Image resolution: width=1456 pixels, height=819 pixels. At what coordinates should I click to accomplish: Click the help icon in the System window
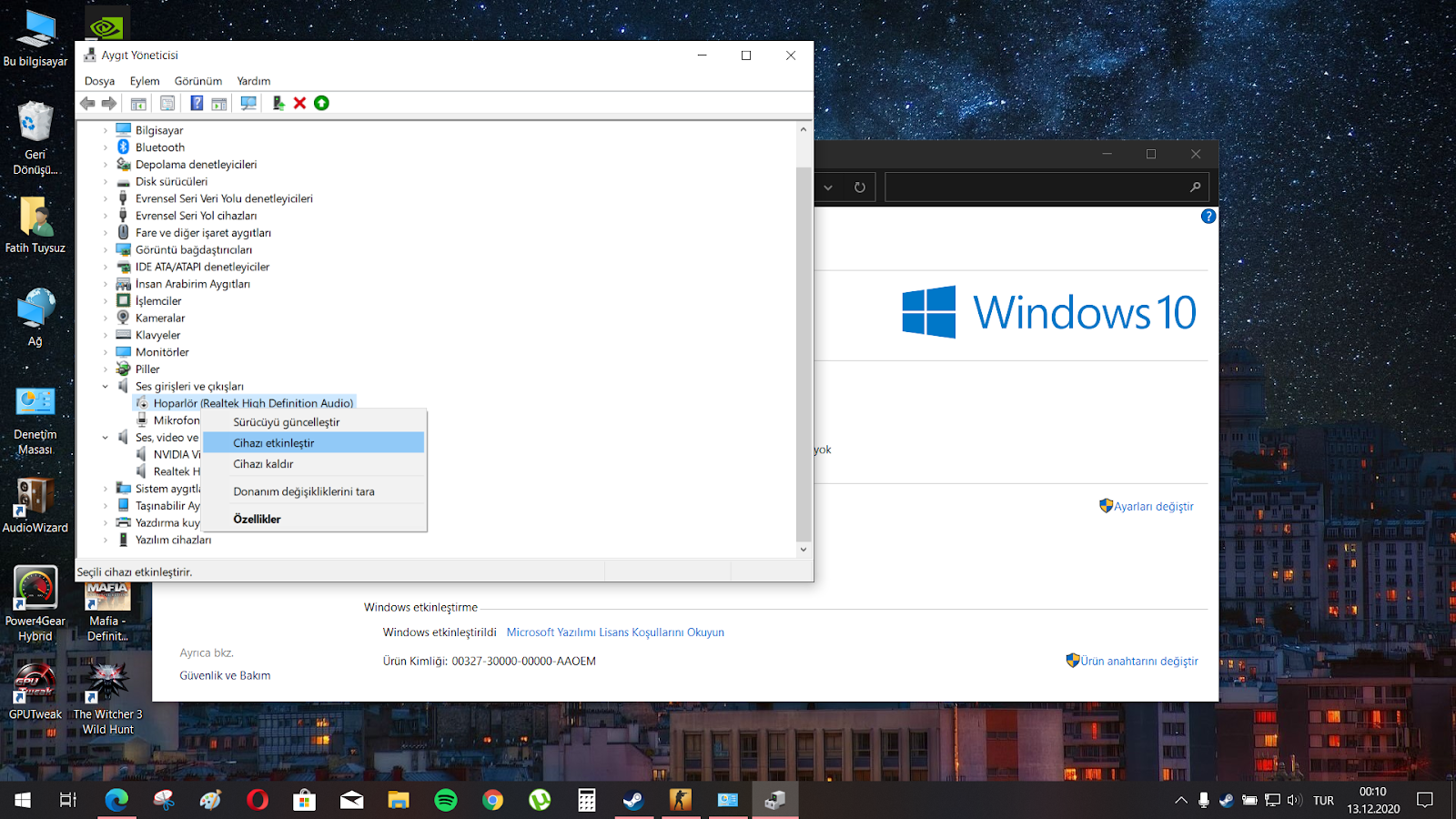tap(1208, 217)
